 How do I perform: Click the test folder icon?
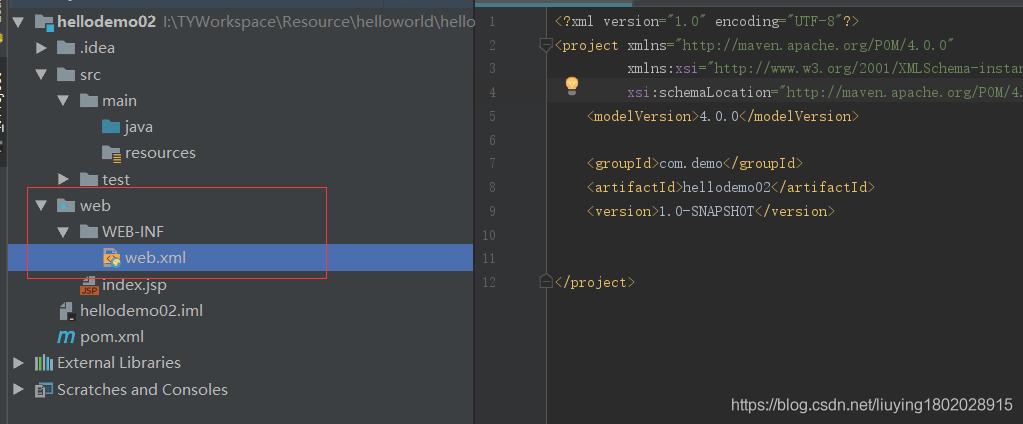point(88,179)
